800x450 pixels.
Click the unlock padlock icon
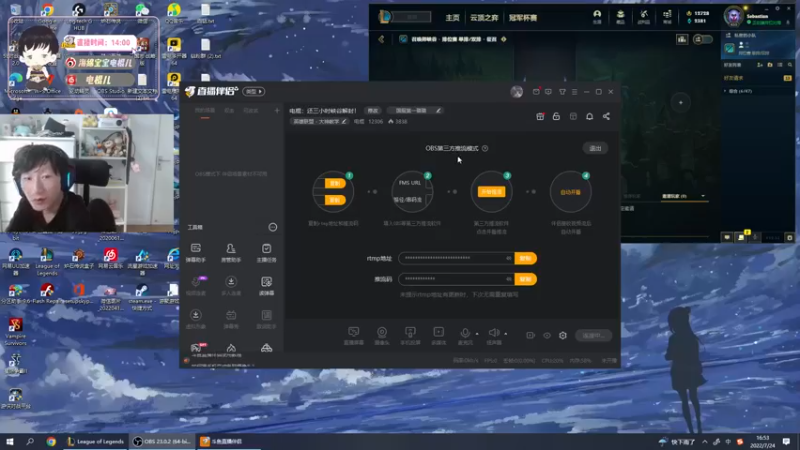coord(556,116)
